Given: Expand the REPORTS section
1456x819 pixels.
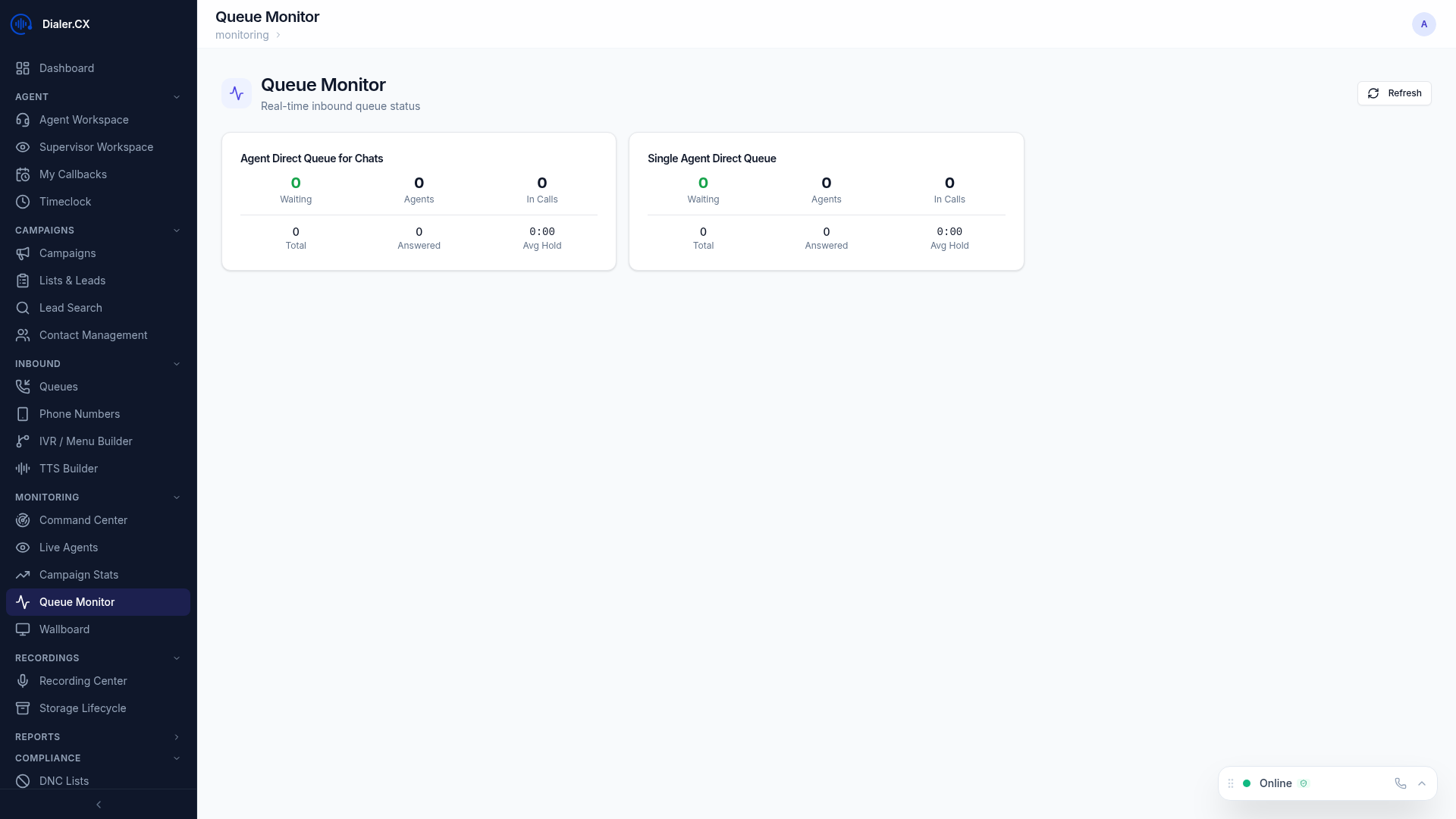Looking at the screenshot, I should (177, 736).
